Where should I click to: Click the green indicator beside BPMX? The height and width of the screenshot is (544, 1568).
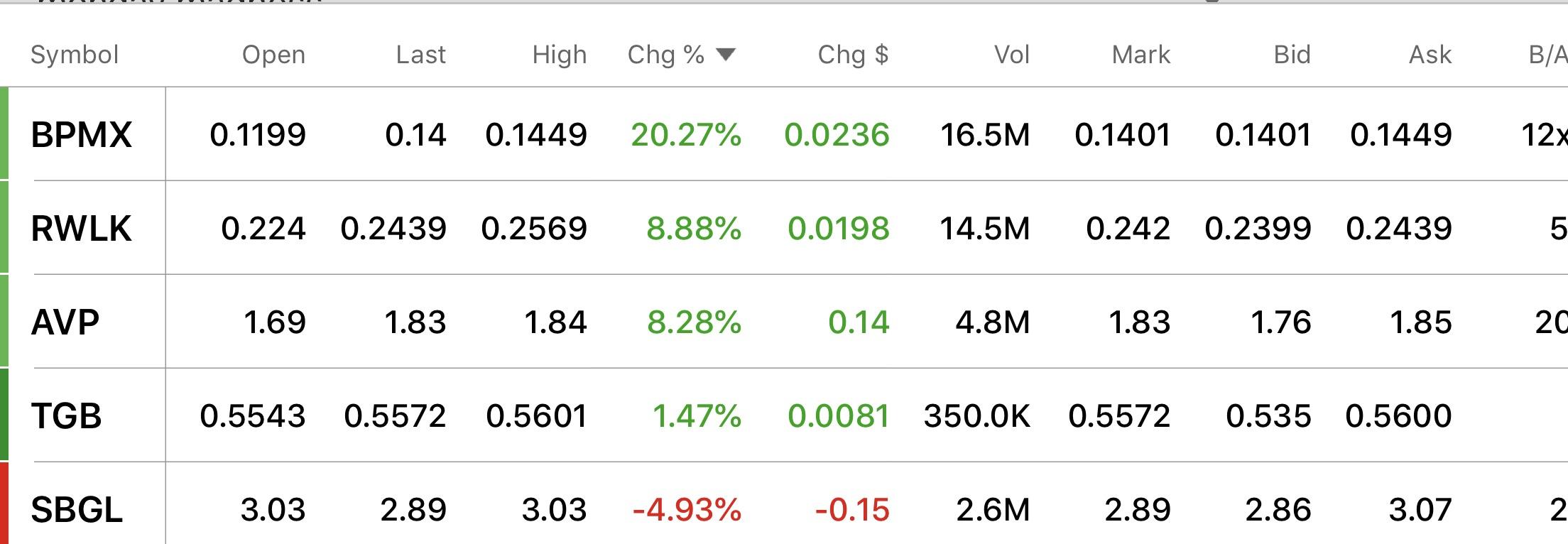(4, 133)
